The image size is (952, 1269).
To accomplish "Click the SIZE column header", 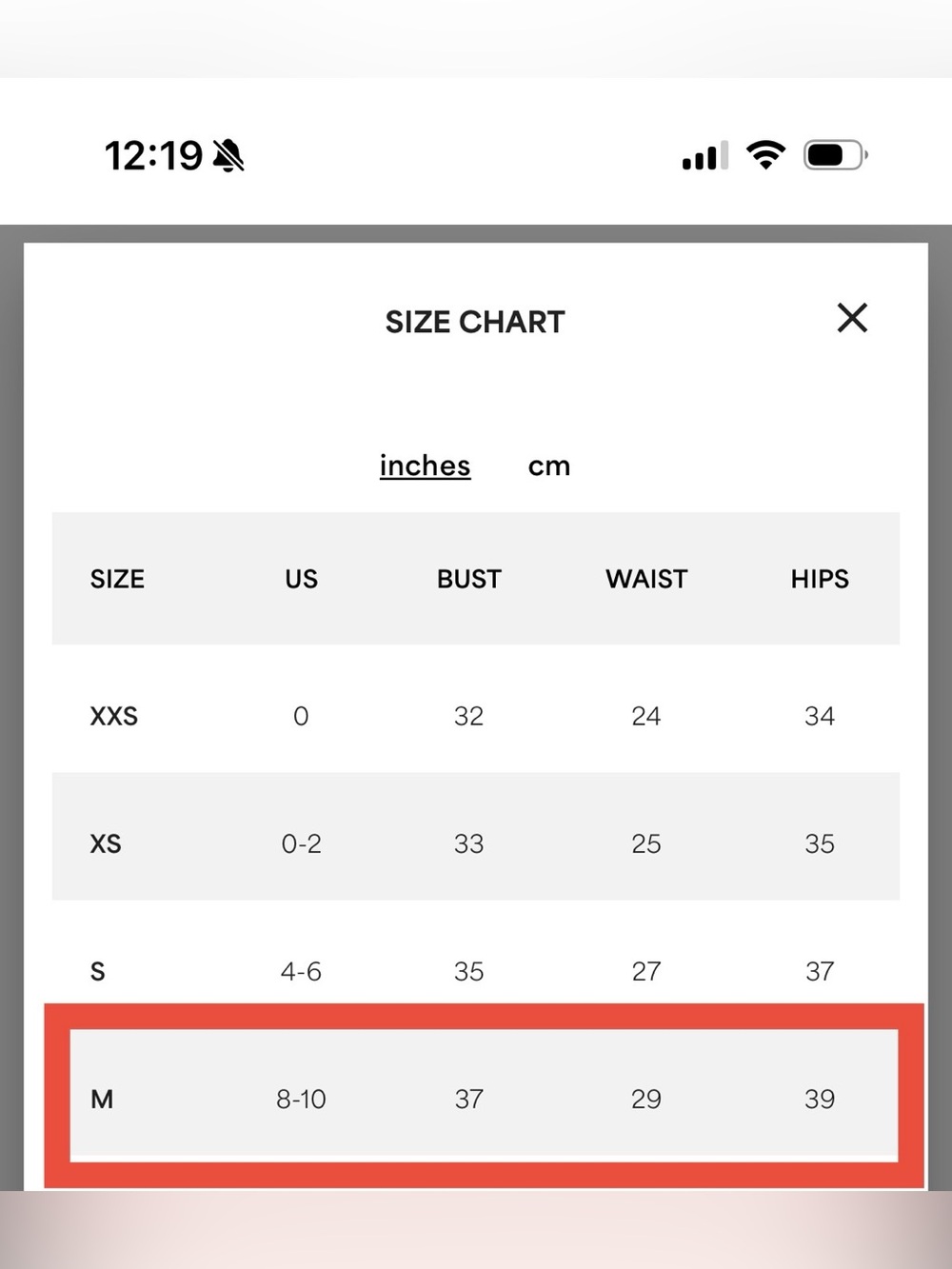I will [x=117, y=579].
